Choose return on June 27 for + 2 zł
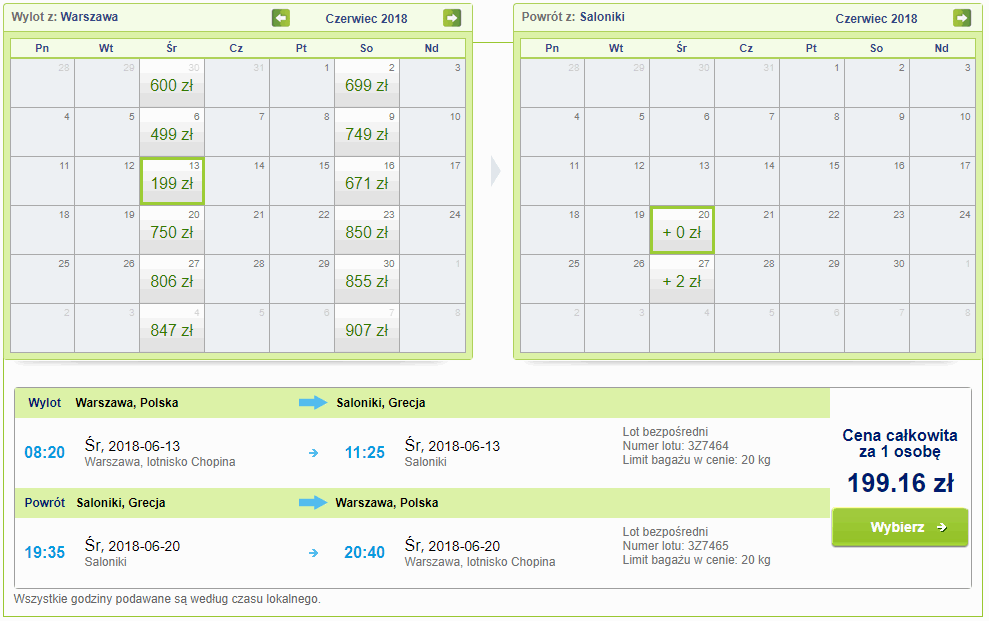This screenshot has width=989, height=621. [682, 281]
